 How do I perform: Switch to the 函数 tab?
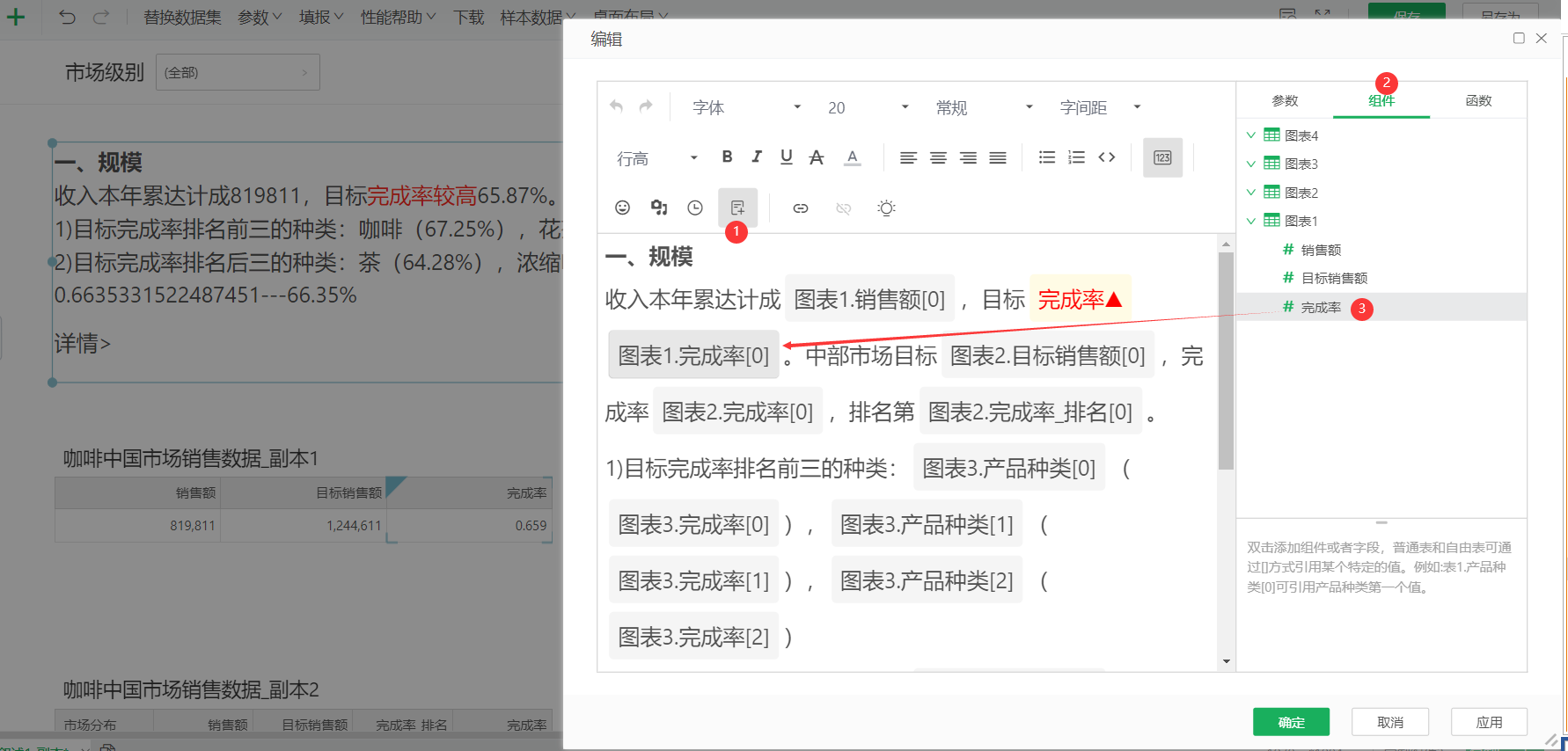(x=1478, y=100)
